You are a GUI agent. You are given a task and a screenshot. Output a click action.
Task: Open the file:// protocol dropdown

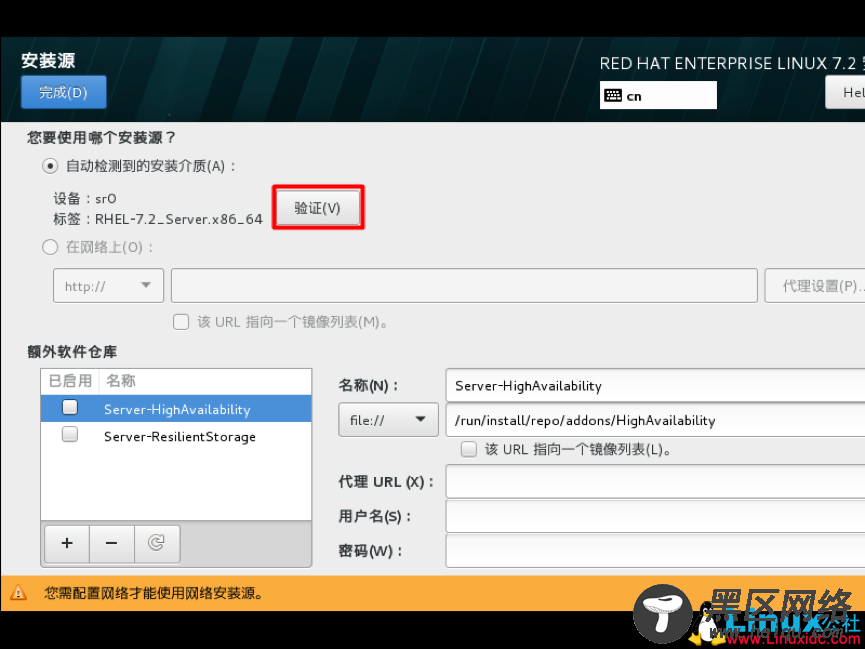pyautogui.click(x=388, y=419)
